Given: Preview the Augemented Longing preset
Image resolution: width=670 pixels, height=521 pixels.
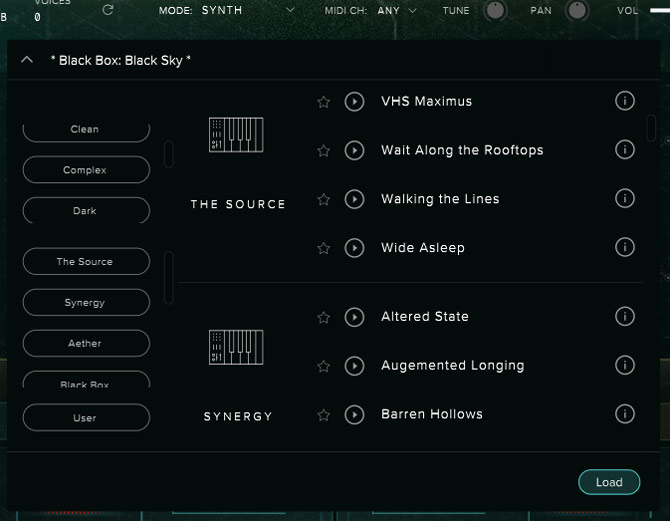Looking at the screenshot, I should [x=354, y=365].
